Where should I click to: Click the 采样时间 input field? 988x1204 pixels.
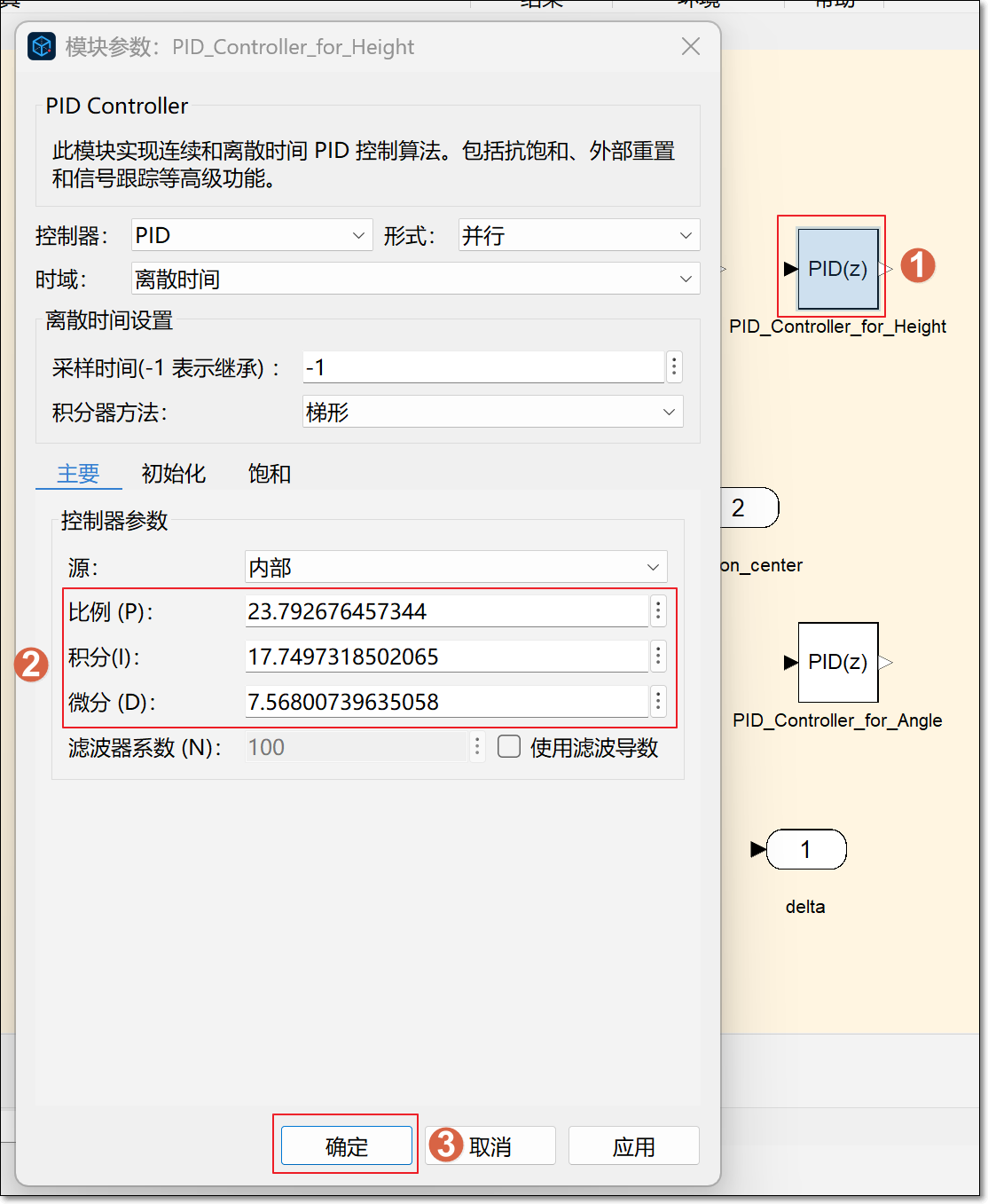pos(483,367)
